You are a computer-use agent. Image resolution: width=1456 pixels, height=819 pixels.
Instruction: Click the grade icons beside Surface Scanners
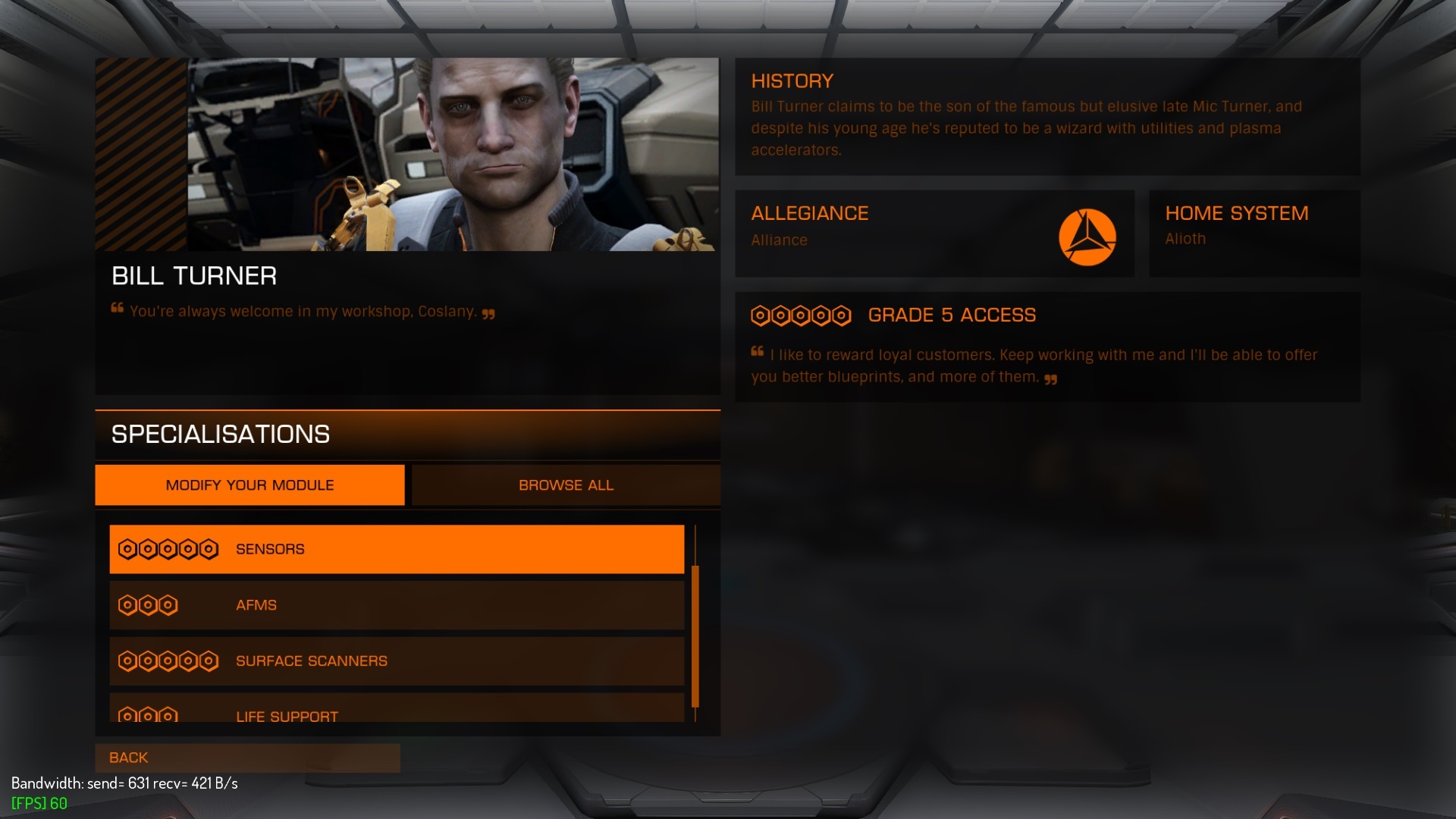click(x=168, y=661)
